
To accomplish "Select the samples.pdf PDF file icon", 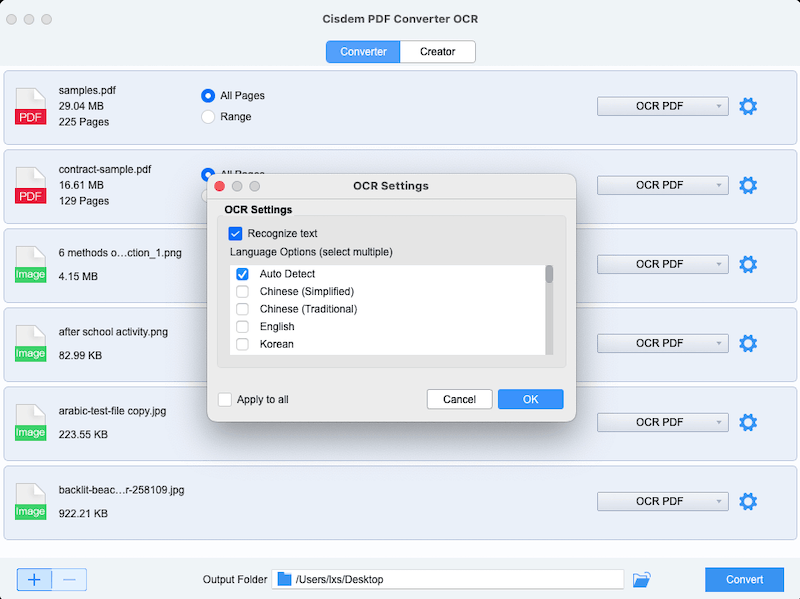I will tap(31, 106).
